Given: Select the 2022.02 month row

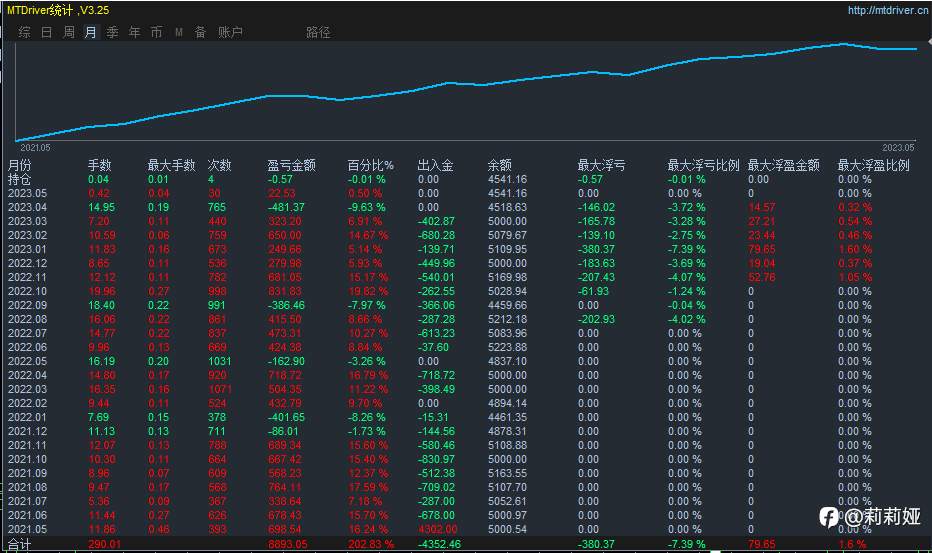Looking at the screenshot, I should coord(466,403).
